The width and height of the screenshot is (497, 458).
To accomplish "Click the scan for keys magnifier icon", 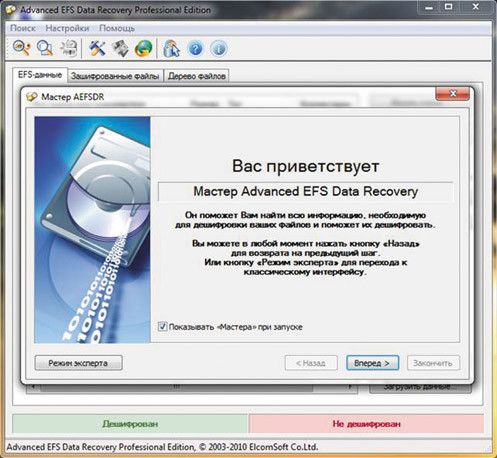I will pyautogui.click(x=22, y=48).
